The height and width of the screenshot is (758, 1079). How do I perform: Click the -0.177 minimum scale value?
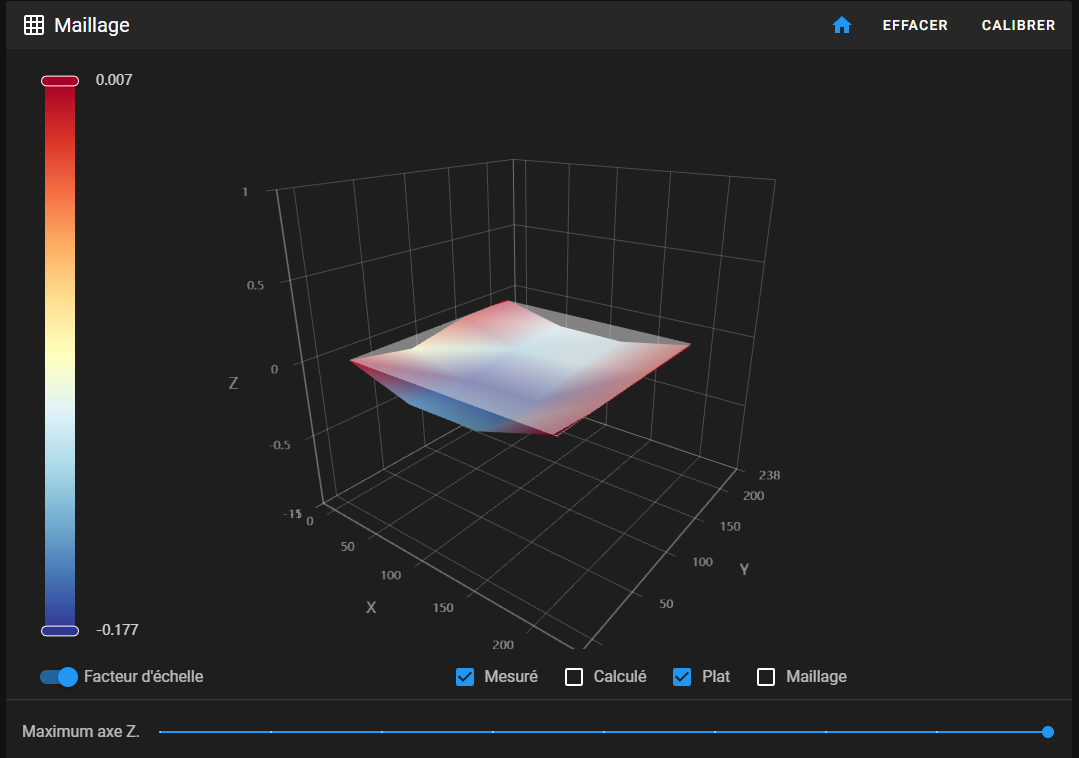(x=117, y=630)
